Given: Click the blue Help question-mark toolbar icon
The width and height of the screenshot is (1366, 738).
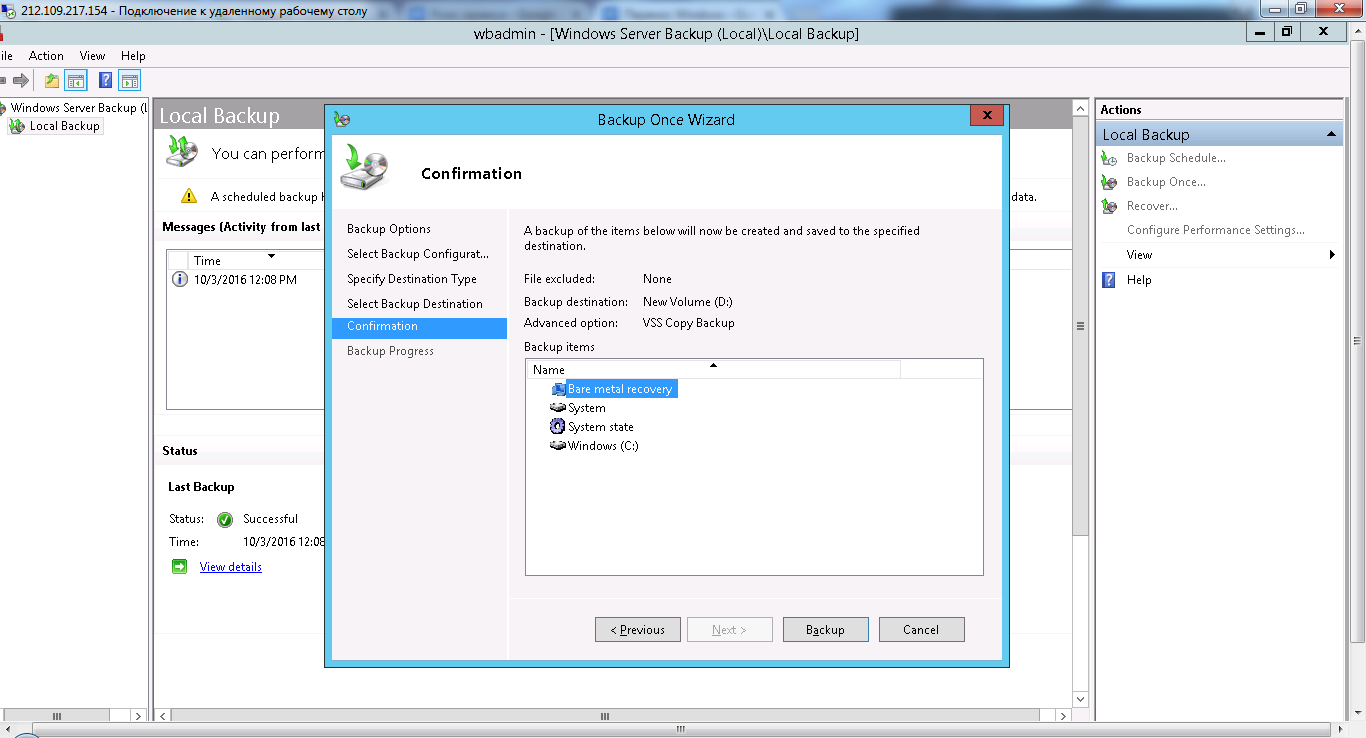Looking at the screenshot, I should coord(105,80).
